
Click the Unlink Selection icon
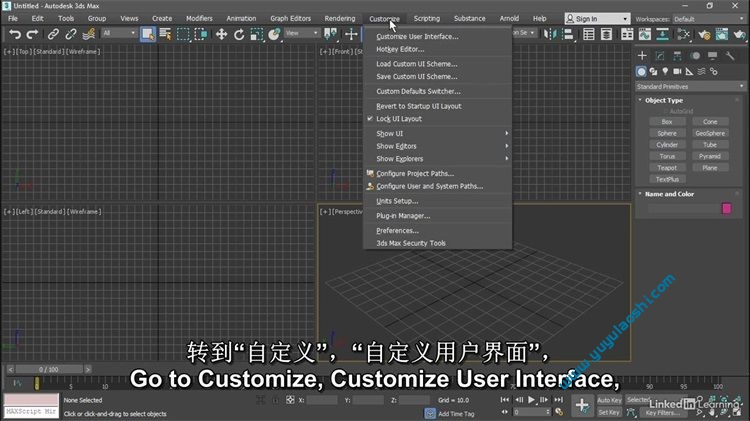[x=71, y=34]
